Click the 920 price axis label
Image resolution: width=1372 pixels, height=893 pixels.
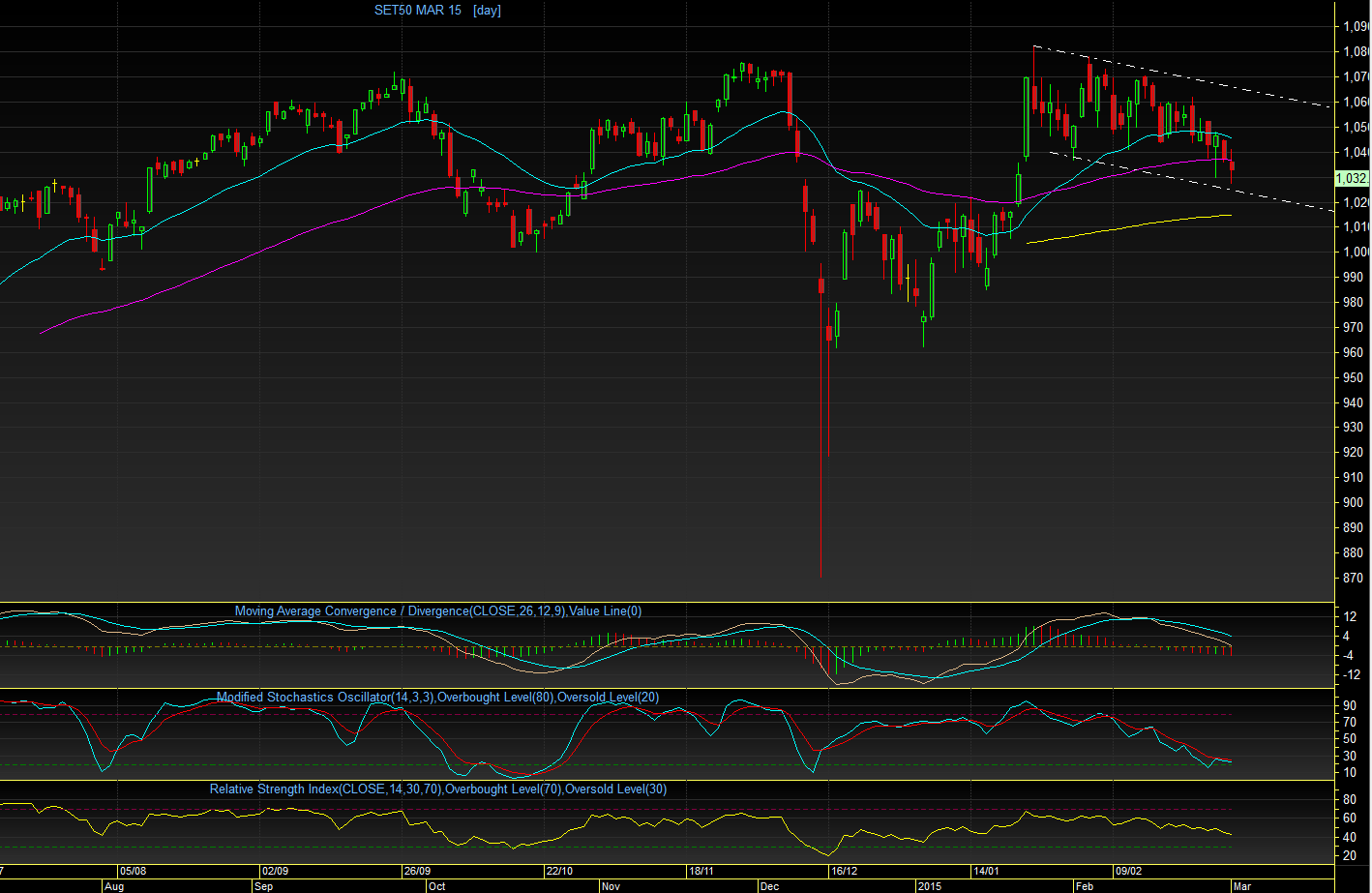[1353, 453]
